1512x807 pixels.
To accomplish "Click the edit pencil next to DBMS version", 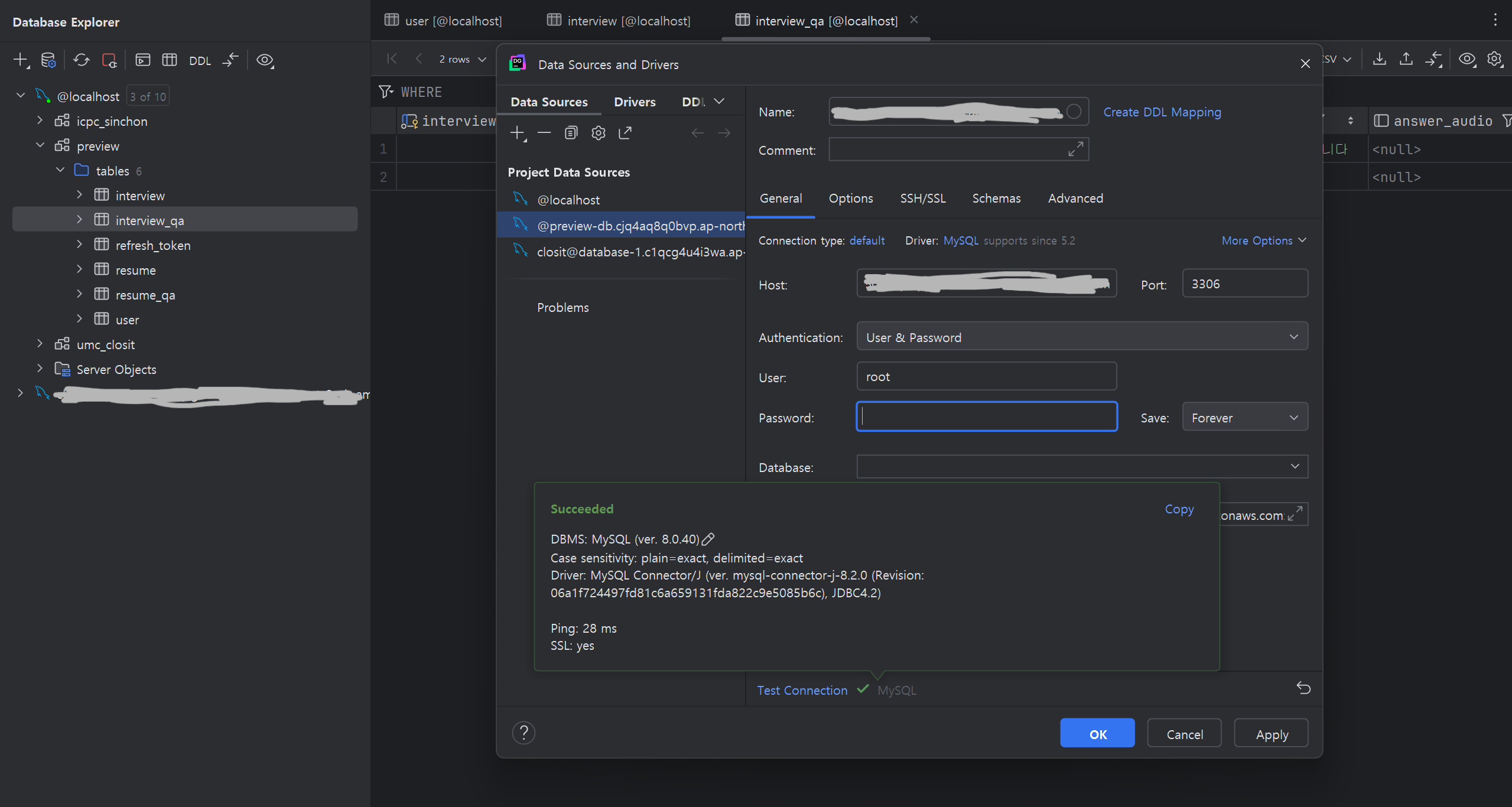I will click(708, 539).
